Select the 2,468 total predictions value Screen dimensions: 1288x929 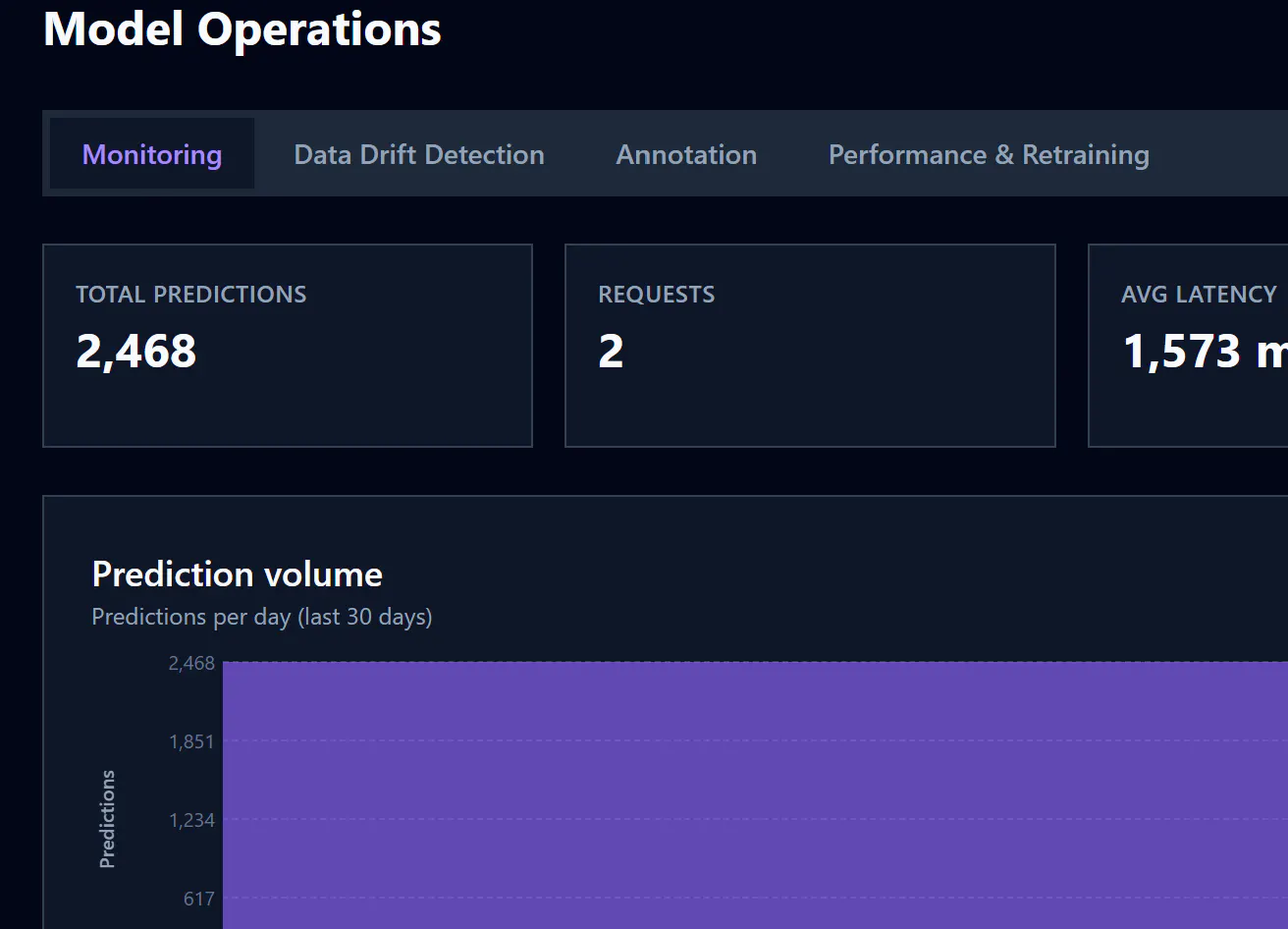coord(136,352)
